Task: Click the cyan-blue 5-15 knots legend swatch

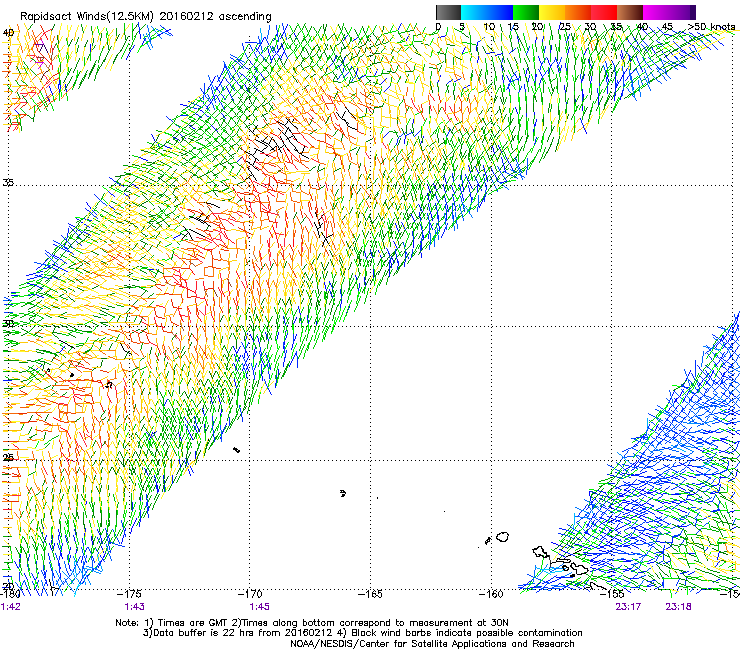Action: pyautogui.click(x=487, y=12)
